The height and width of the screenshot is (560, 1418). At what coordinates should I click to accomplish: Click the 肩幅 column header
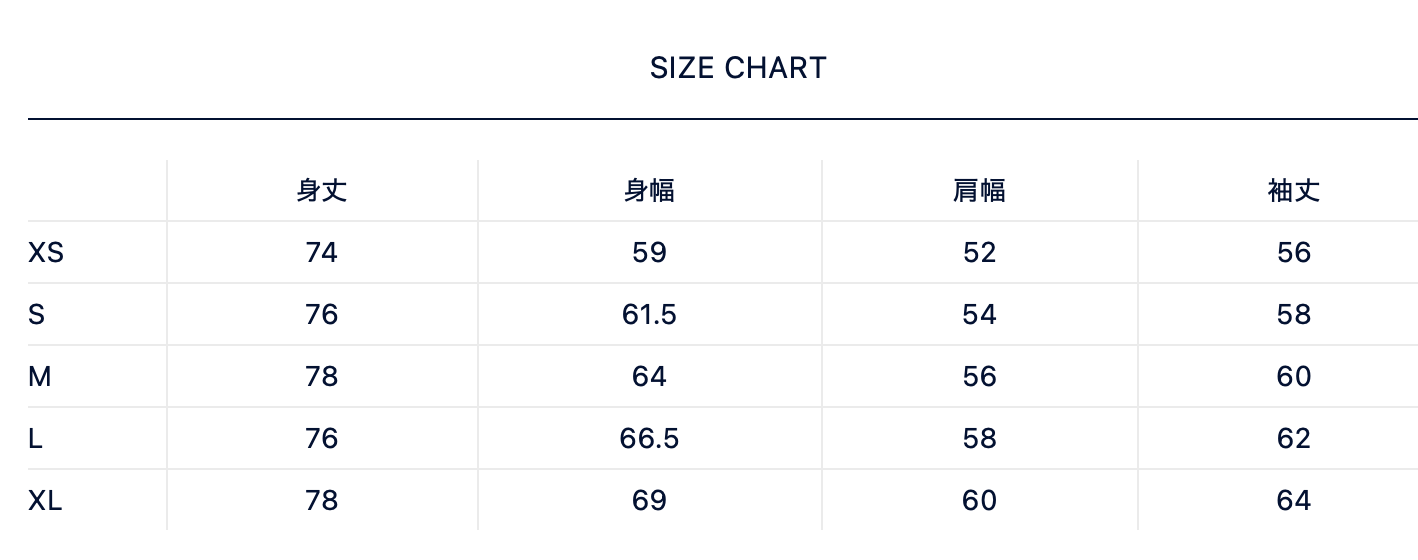979,190
